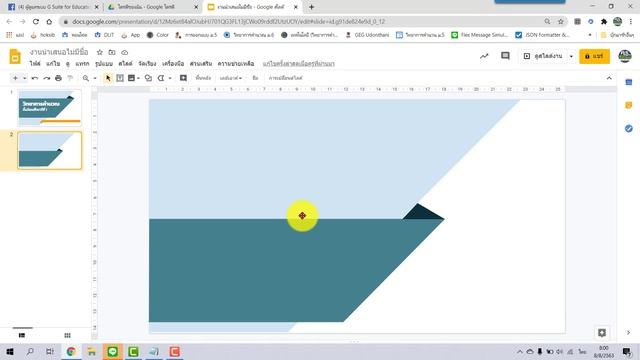This screenshot has height=360, width=640.
Task: Click the zoom magnifier tool
Action: [86, 78]
